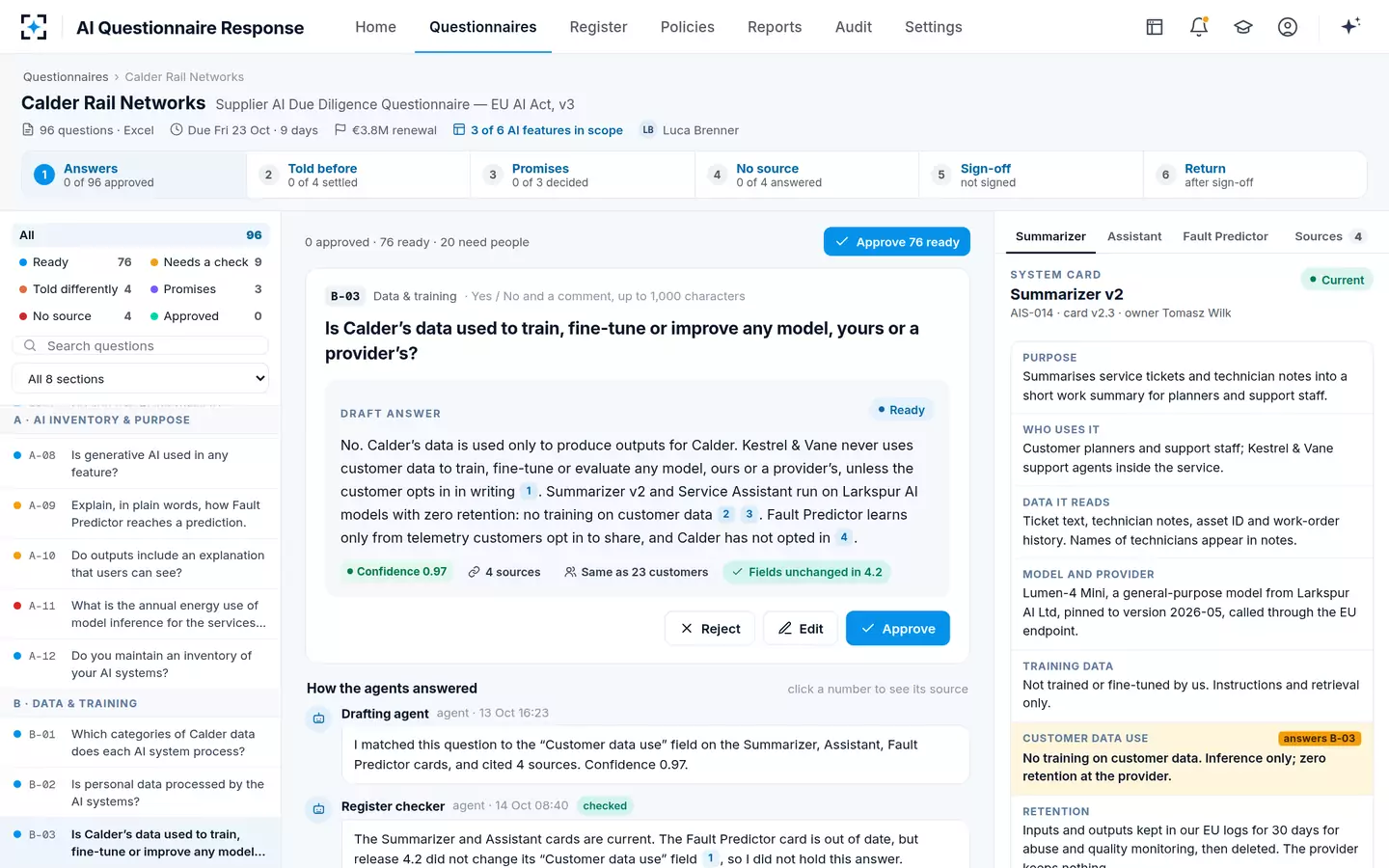Viewport: 1389px width, 868px height.
Task: Reject the draft answer
Action: 710,629
